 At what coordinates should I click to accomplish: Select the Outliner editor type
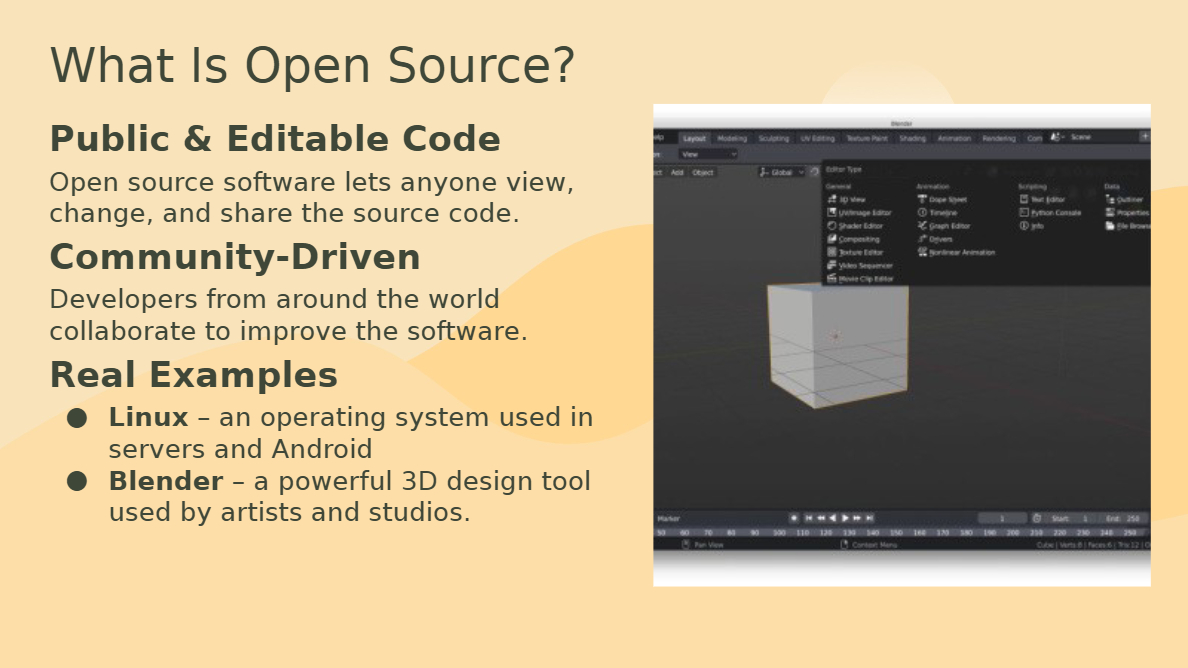coord(1128,200)
